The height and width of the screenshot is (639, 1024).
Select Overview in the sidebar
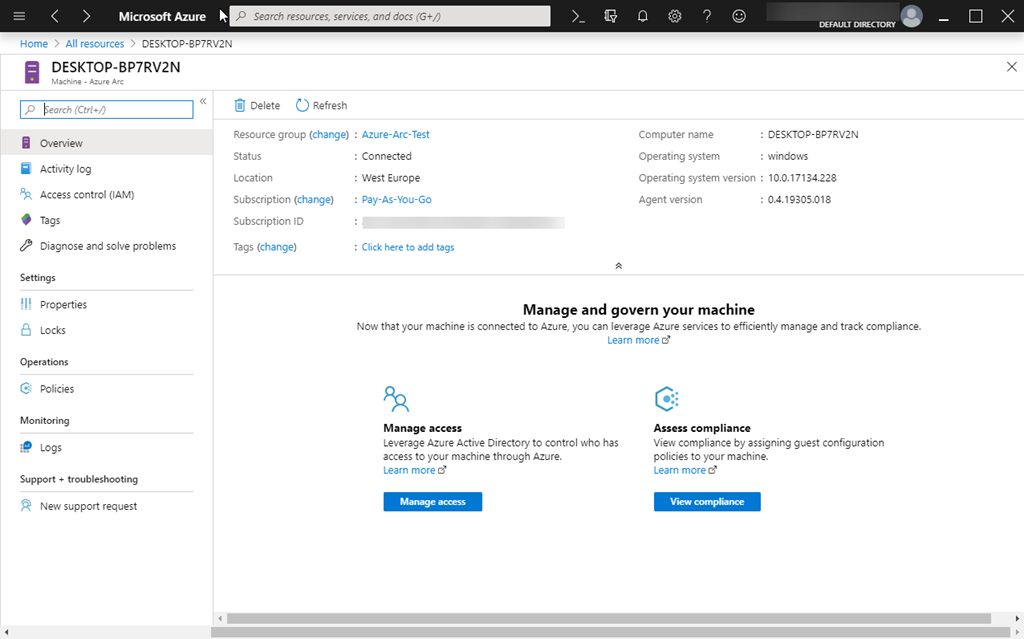[106, 143]
